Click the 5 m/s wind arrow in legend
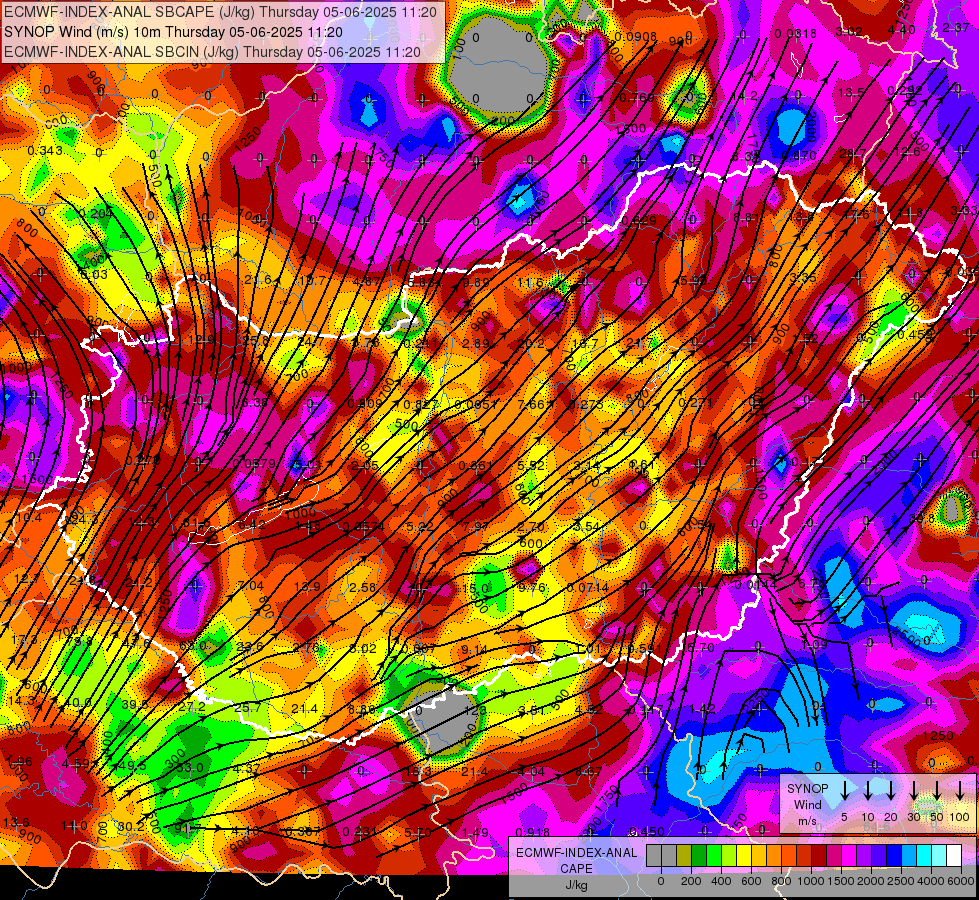 844,791
